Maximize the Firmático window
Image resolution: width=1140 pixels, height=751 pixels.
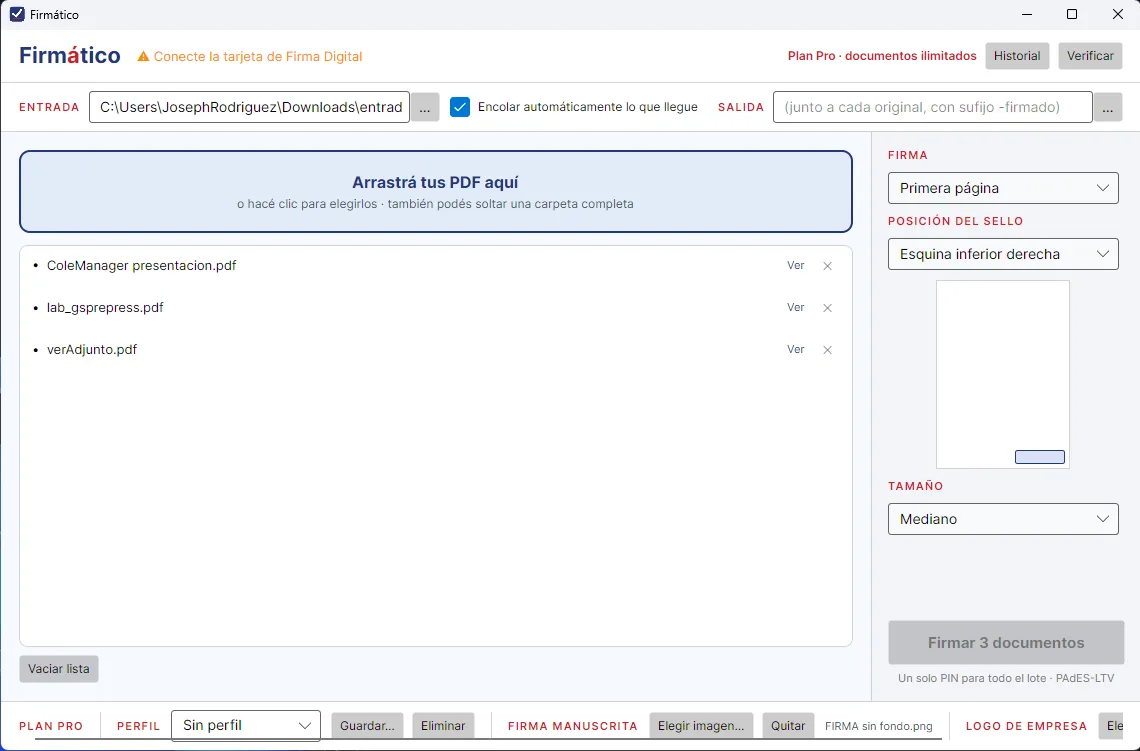[x=1072, y=15]
